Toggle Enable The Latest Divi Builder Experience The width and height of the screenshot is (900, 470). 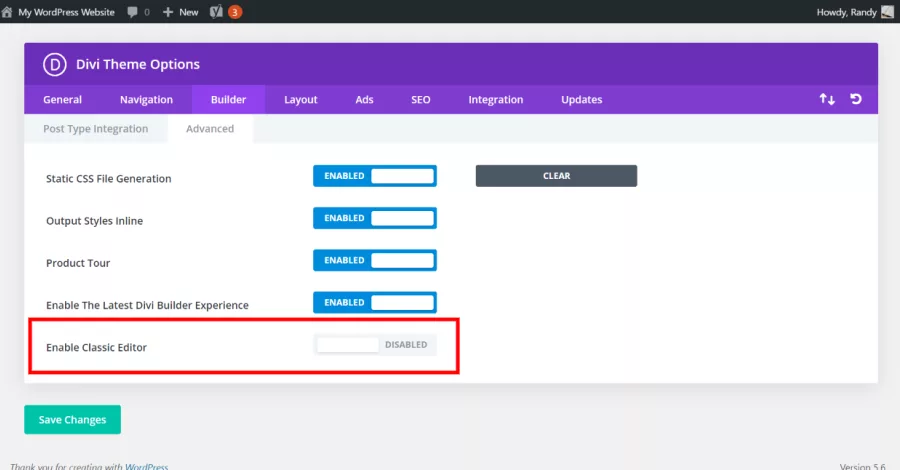coord(375,302)
